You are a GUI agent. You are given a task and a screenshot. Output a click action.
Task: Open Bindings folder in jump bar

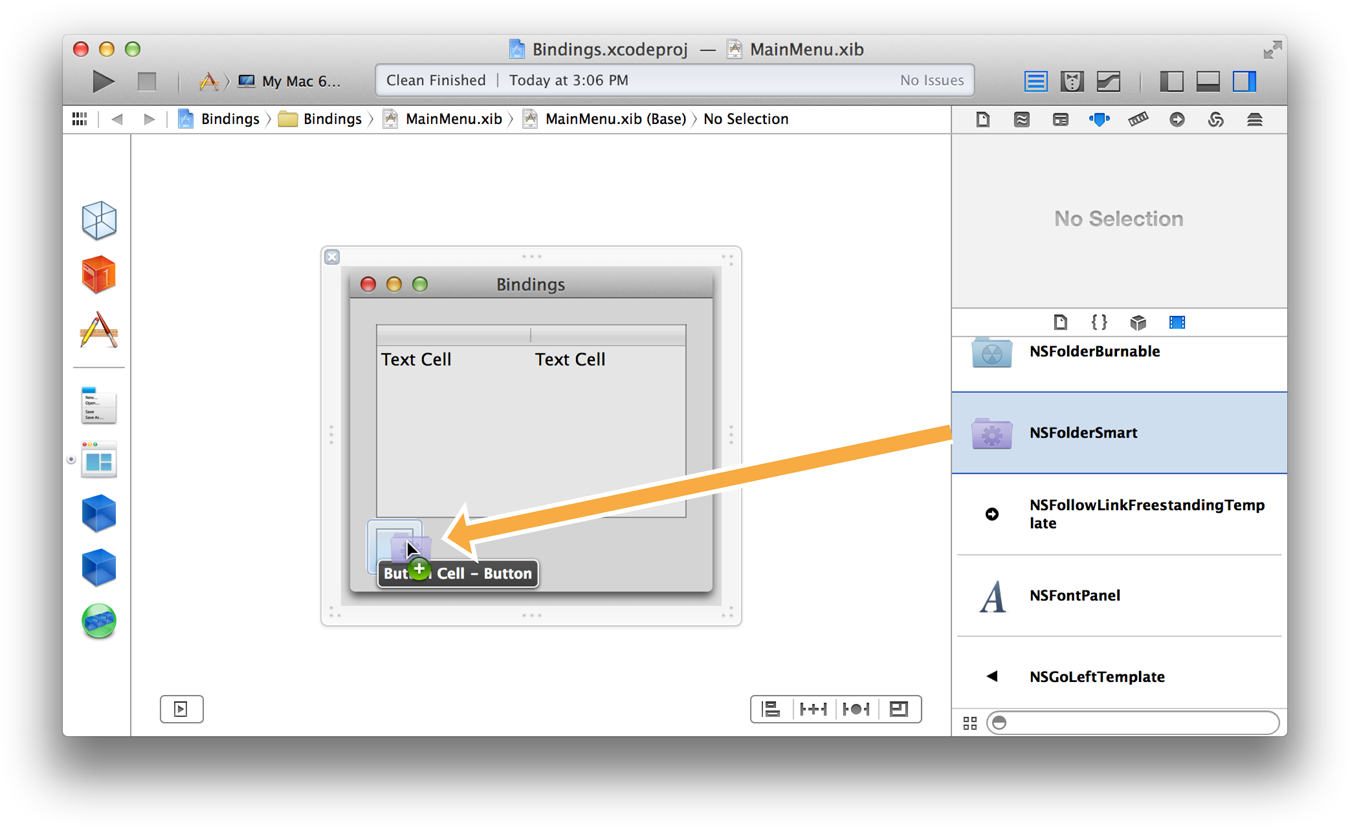tap(320, 119)
